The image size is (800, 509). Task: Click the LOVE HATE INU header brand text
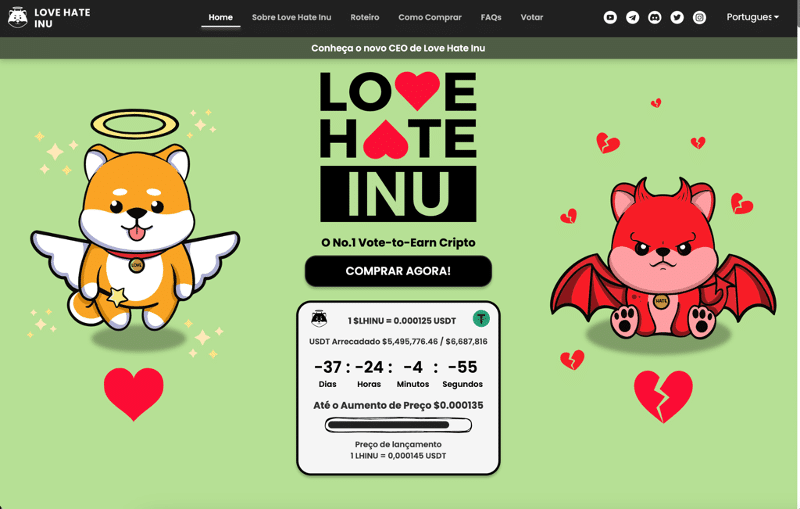tap(62, 18)
